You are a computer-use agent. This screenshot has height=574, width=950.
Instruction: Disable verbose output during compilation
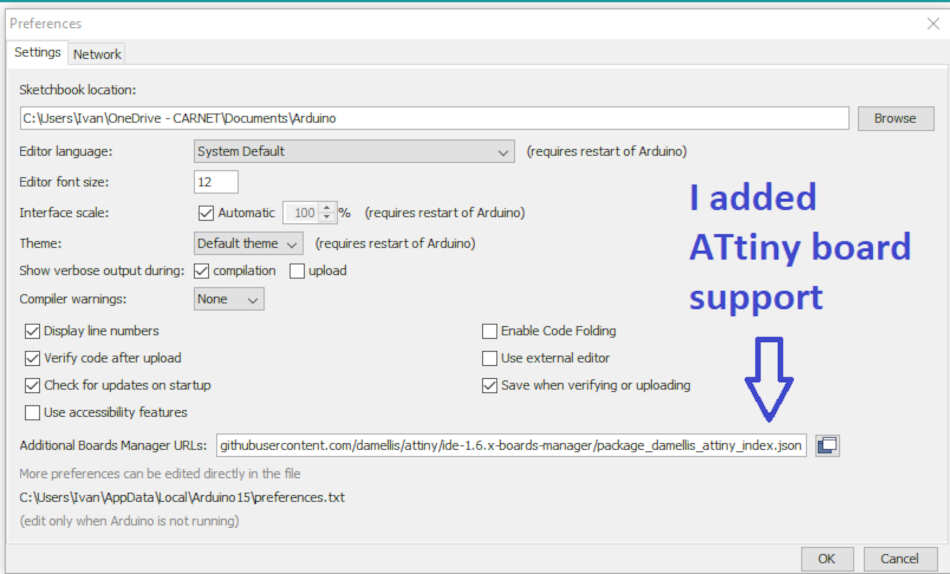pos(202,271)
